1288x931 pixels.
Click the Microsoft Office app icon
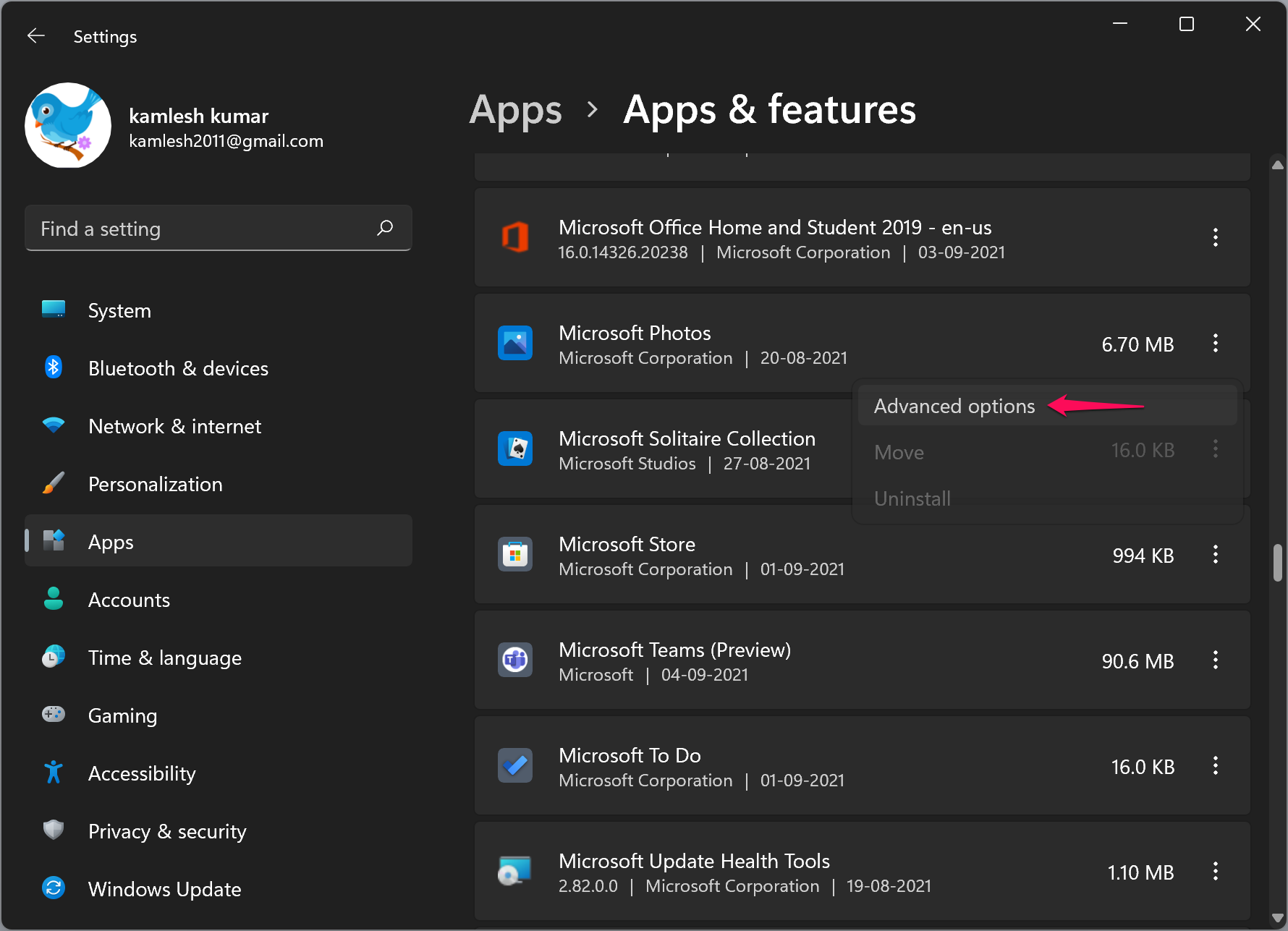tap(515, 237)
